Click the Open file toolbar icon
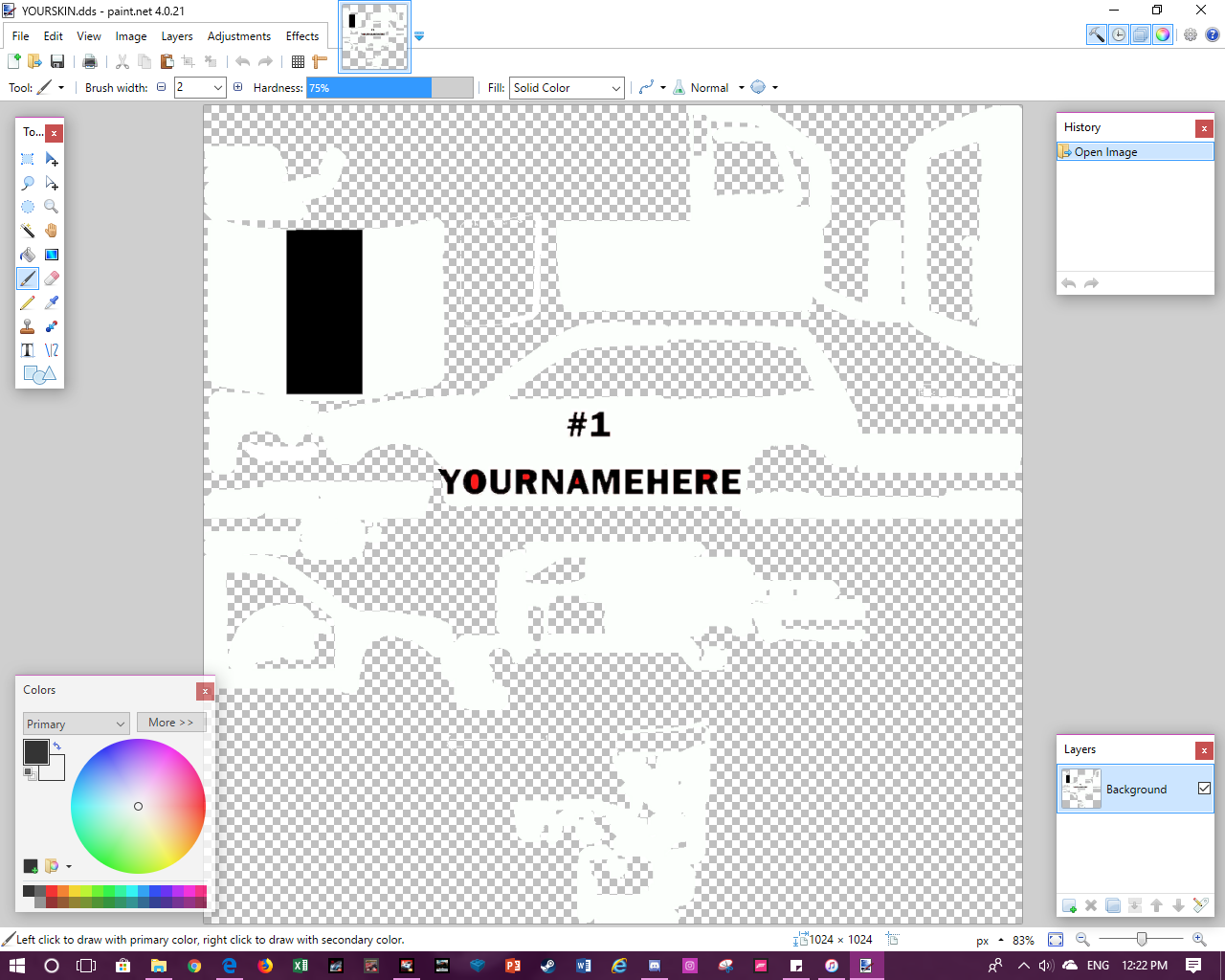The height and width of the screenshot is (980, 1225). click(34, 61)
